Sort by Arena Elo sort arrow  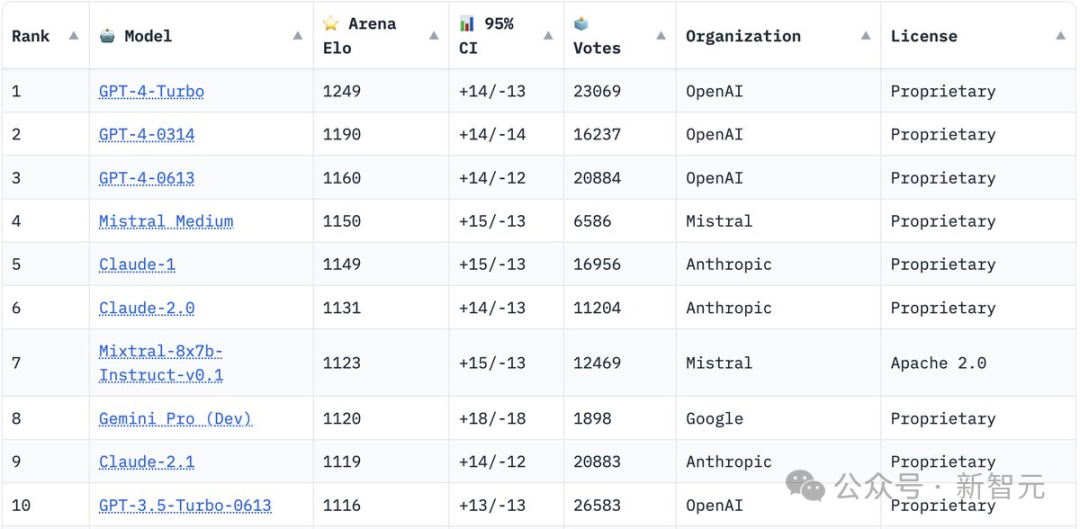(433, 36)
